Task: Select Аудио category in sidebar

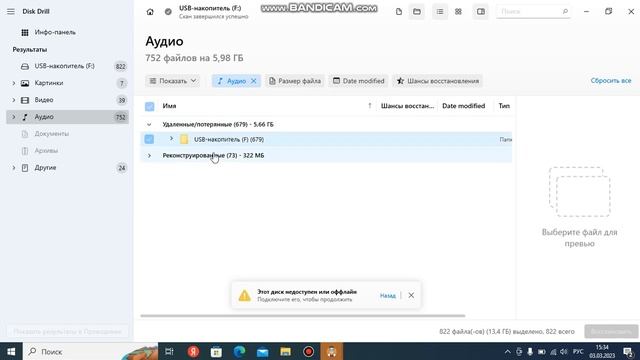Action: pos(67,117)
